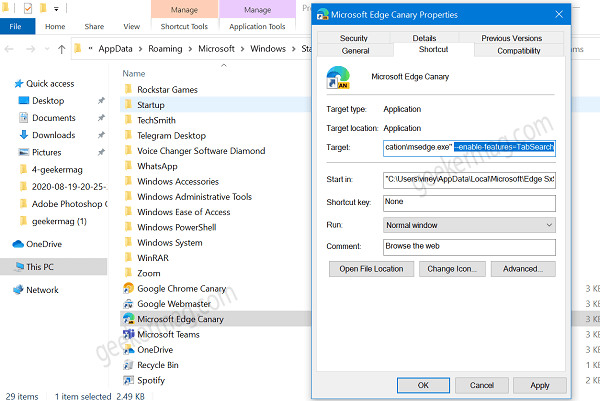Switch to the Previous Versions tab
The height and width of the screenshot is (401, 600).
click(x=511, y=38)
